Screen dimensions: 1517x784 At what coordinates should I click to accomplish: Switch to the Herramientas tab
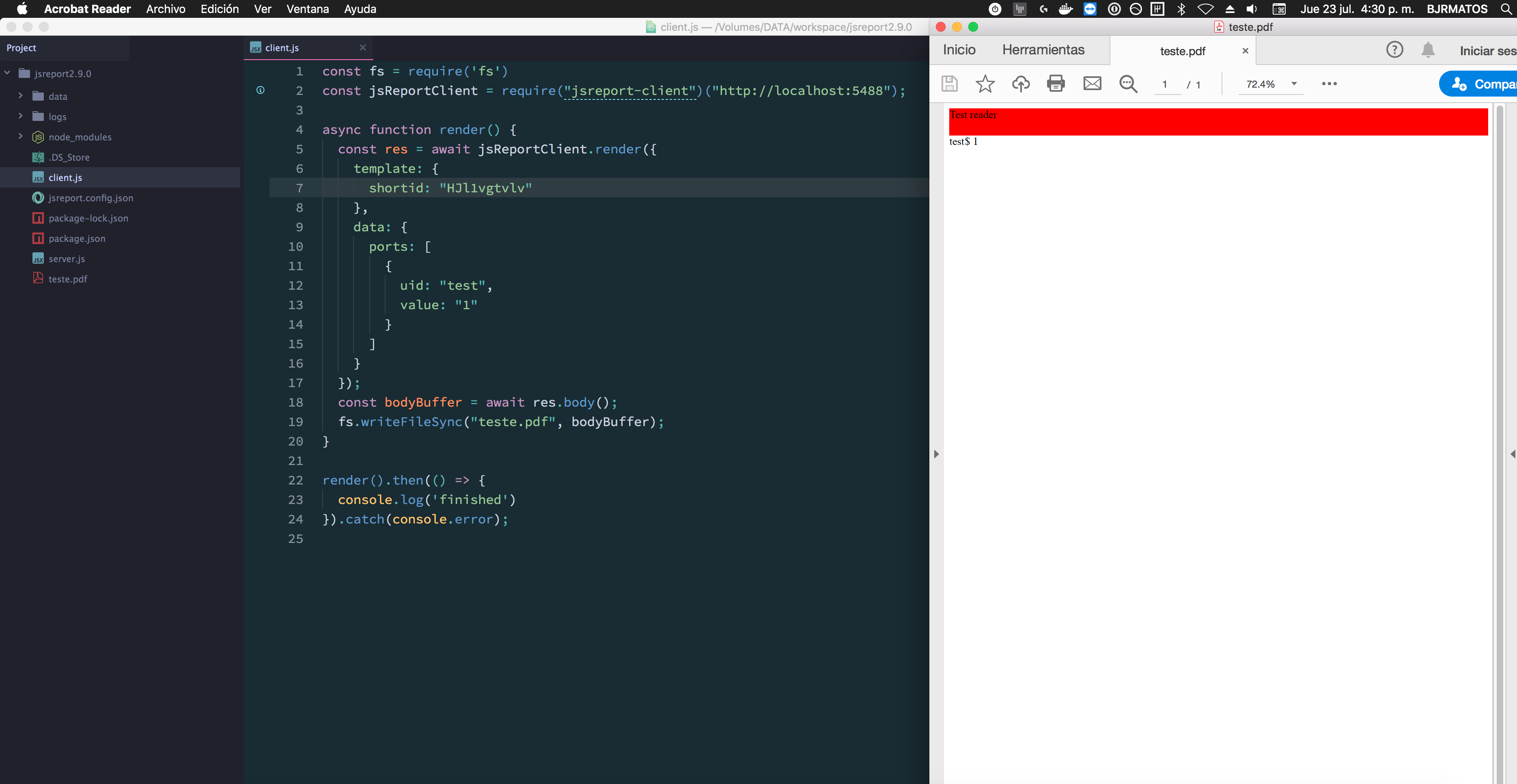1043,50
